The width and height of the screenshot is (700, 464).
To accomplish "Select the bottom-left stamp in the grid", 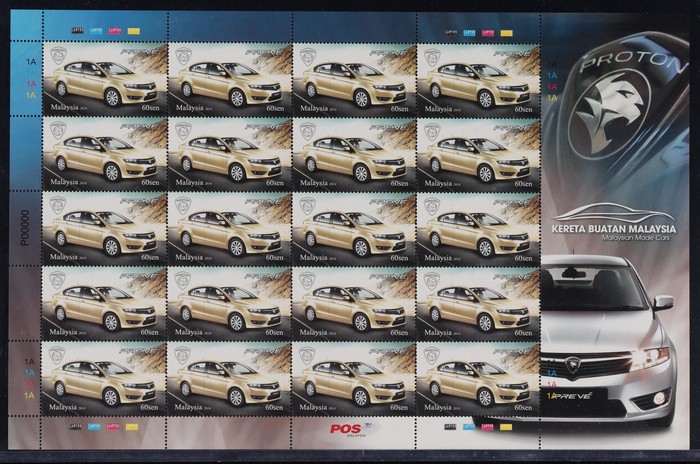I will coord(104,379).
